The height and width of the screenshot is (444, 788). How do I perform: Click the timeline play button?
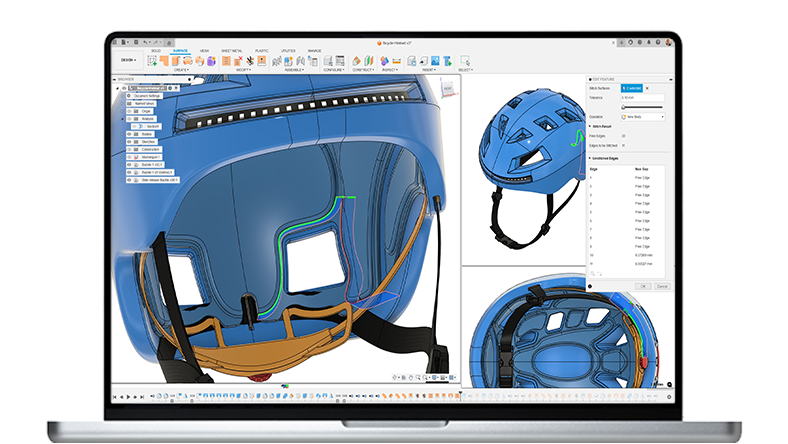[x=128, y=397]
